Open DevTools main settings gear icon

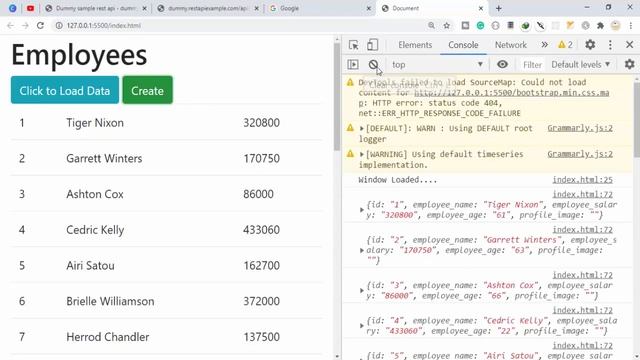pyautogui.click(x=590, y=44)
